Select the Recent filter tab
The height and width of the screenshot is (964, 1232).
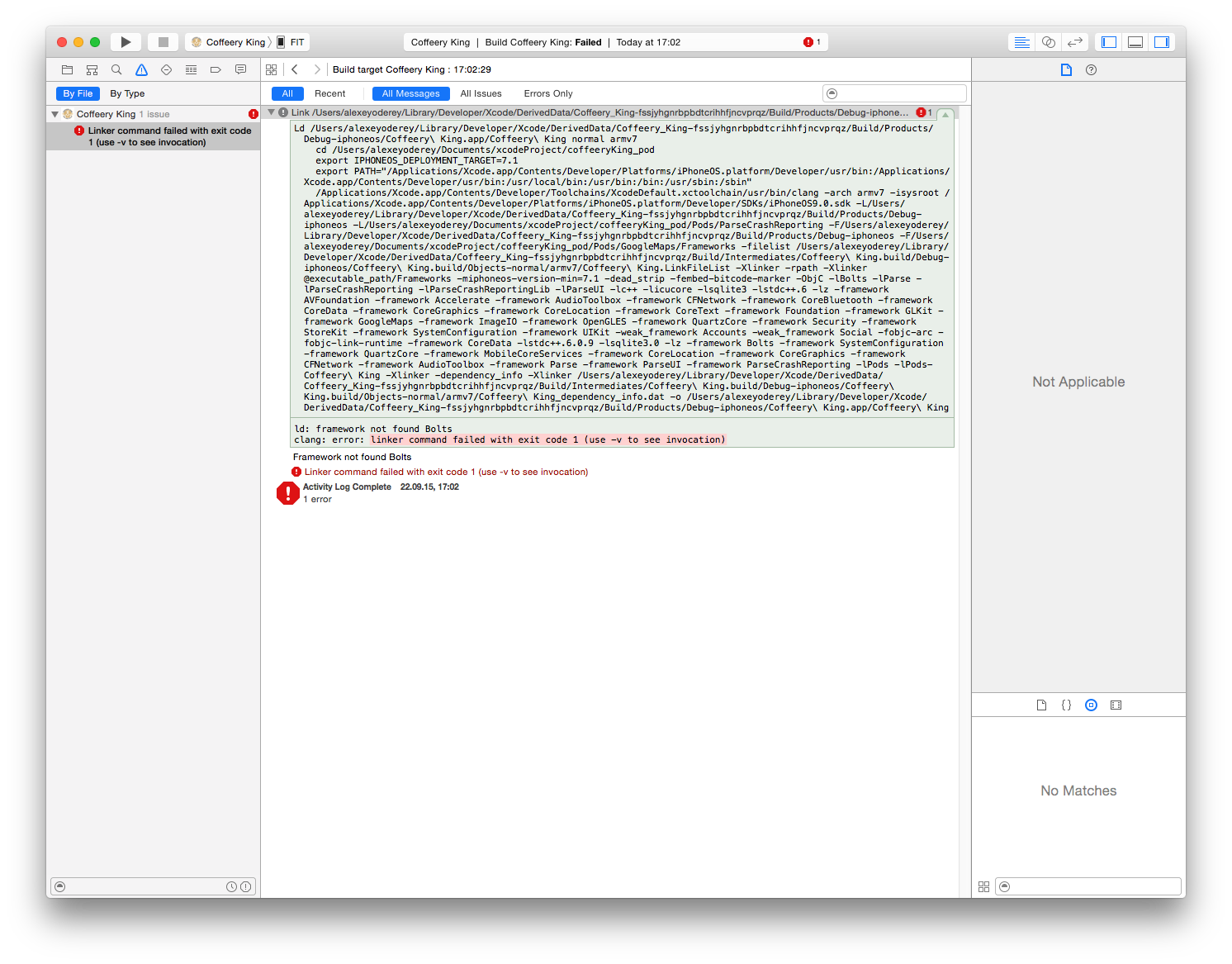tap(329, 94)
